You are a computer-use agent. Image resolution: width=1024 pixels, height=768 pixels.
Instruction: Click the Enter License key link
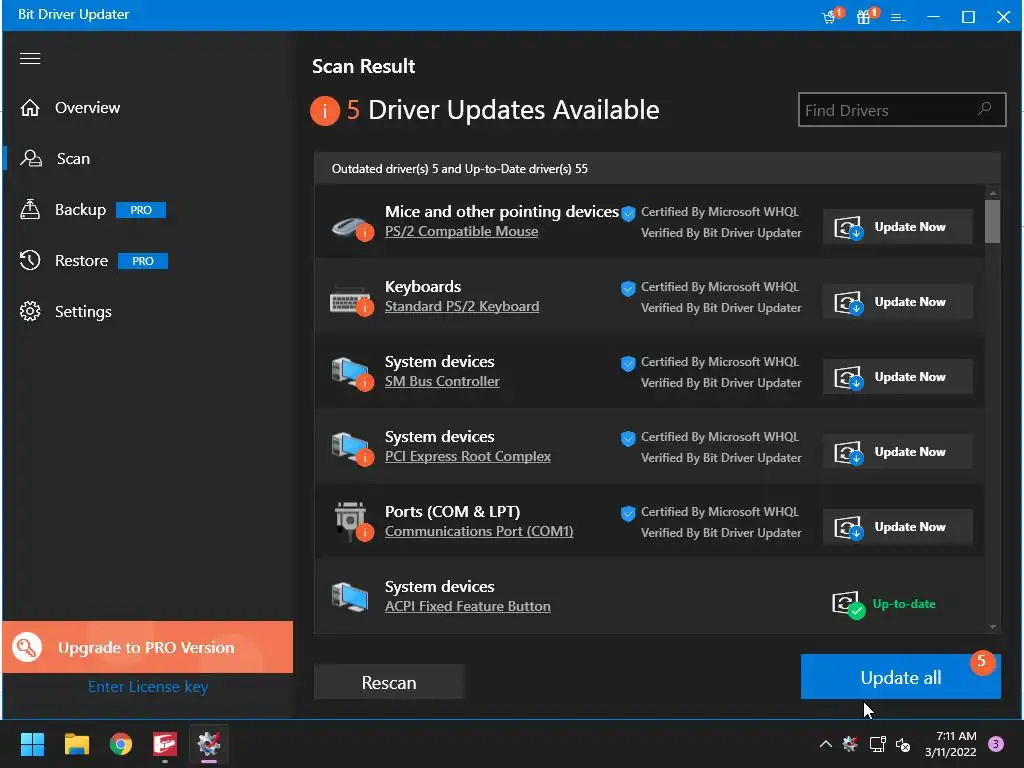tap(148, 687)
